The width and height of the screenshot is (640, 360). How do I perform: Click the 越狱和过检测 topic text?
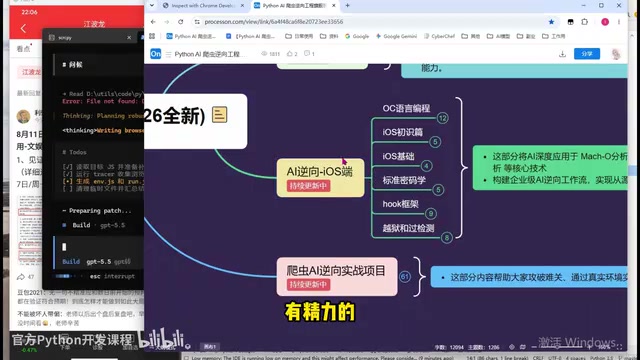[x=408, y=228]
